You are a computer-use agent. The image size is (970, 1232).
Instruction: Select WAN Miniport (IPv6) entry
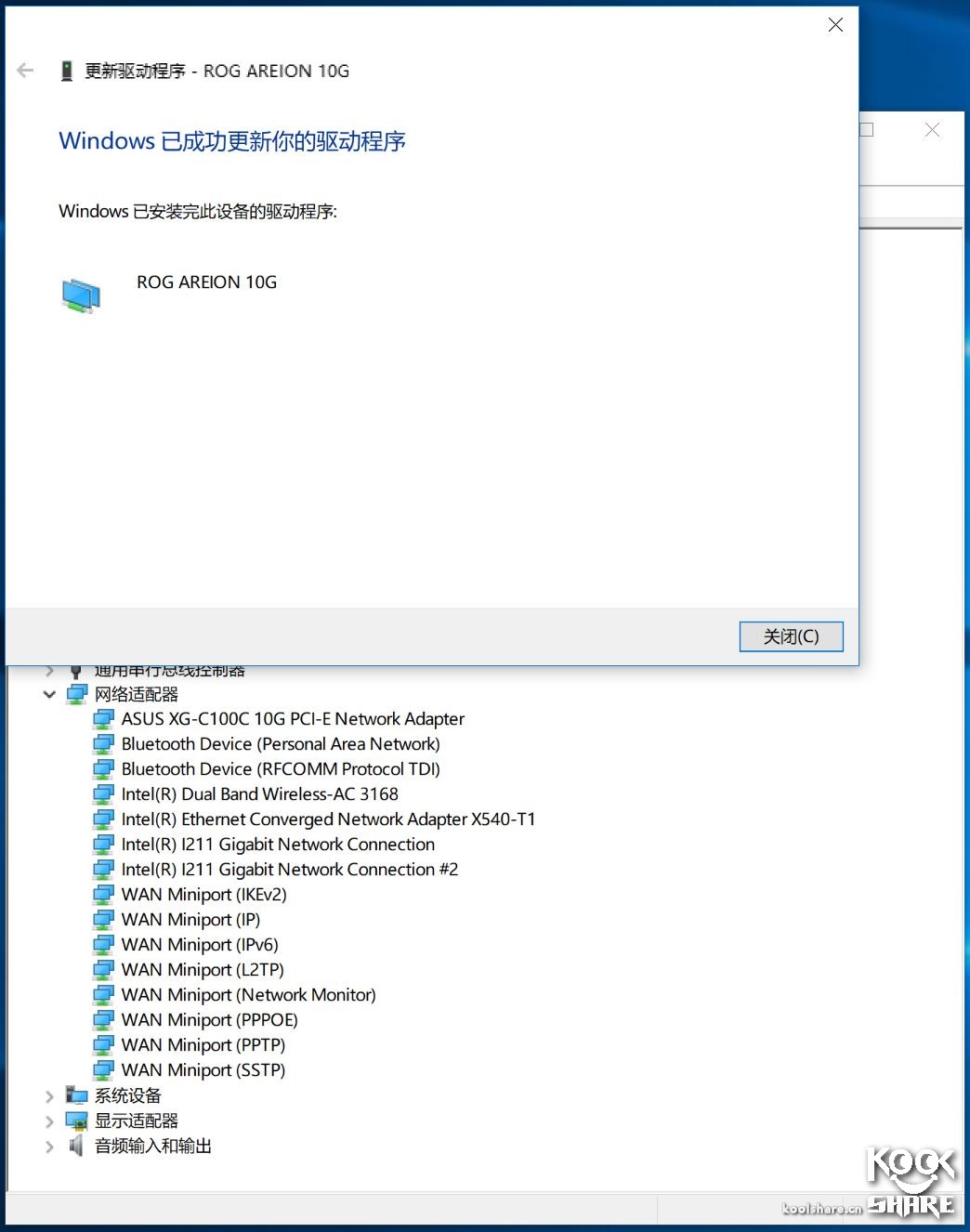[200, 945]
